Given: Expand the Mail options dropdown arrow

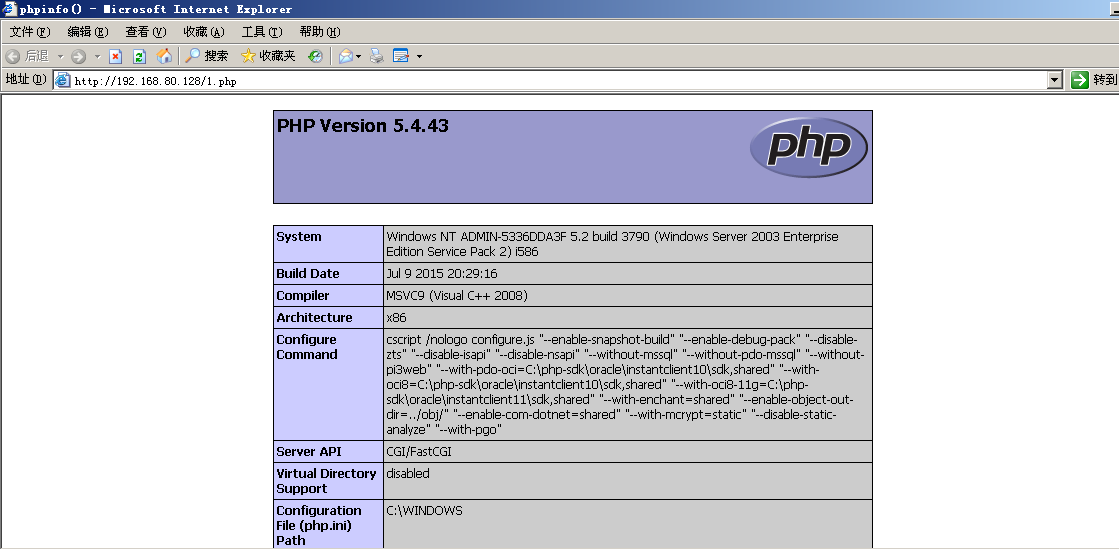Looking at the screenshot, I should (x=358, y=56).
